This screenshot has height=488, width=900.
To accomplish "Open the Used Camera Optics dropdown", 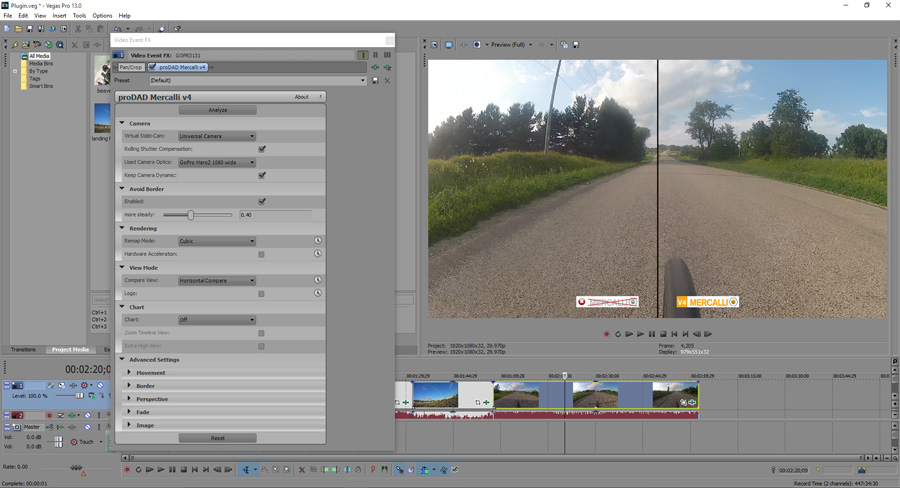I will coord(217,162).
